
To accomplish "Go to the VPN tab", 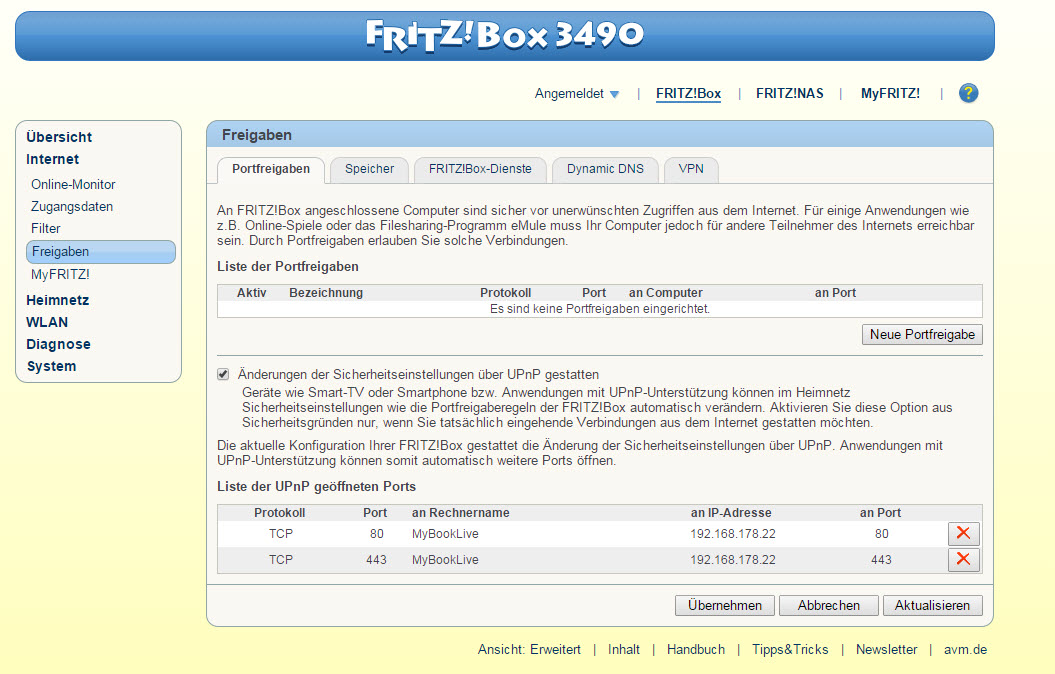I will [691, 169].
